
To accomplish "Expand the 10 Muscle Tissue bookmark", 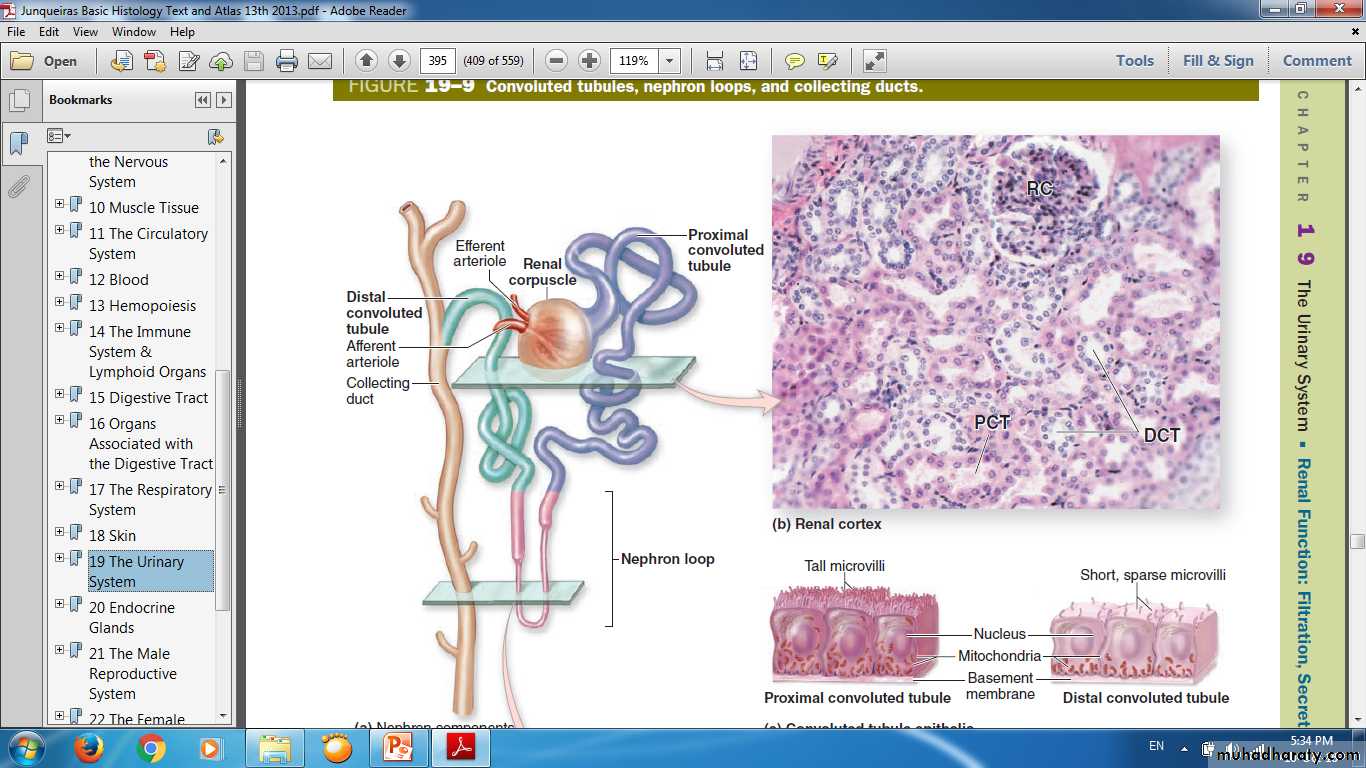I will click(x=59, y=204).
